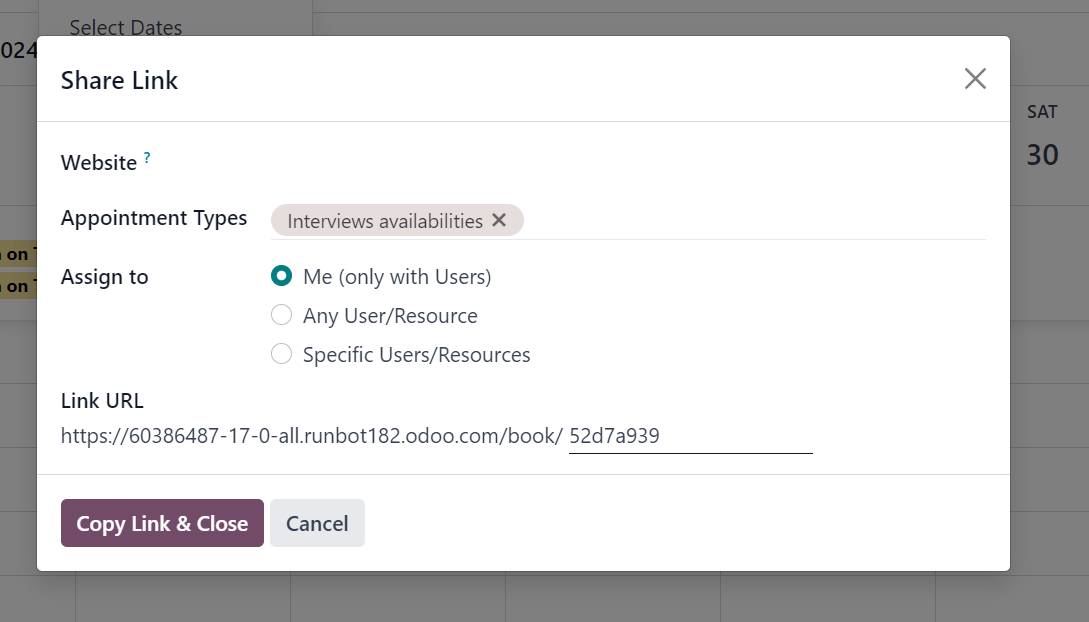Click the 'Share Link' dialog title

pos(119,81)
